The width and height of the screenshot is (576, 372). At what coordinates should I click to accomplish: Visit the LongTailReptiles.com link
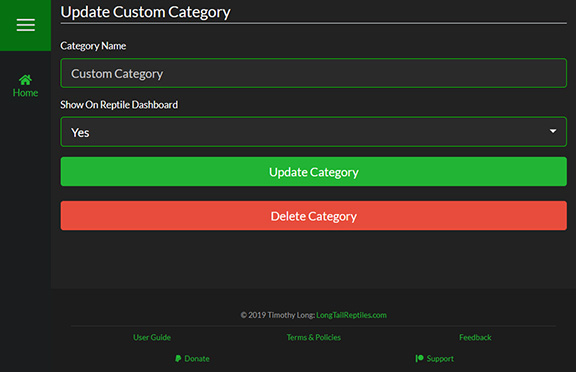click(x=351, y=315)
